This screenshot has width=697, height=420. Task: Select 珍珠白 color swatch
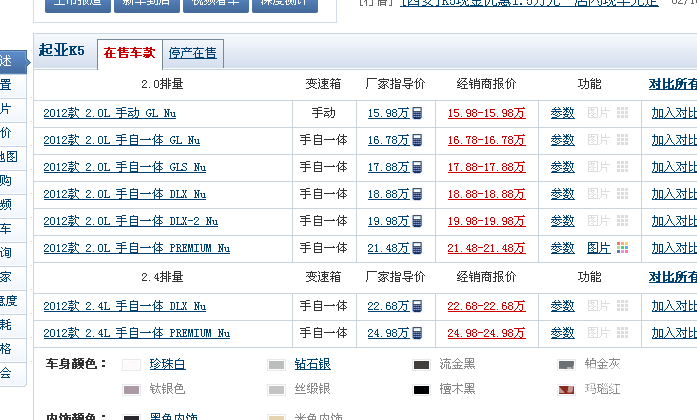132,365
